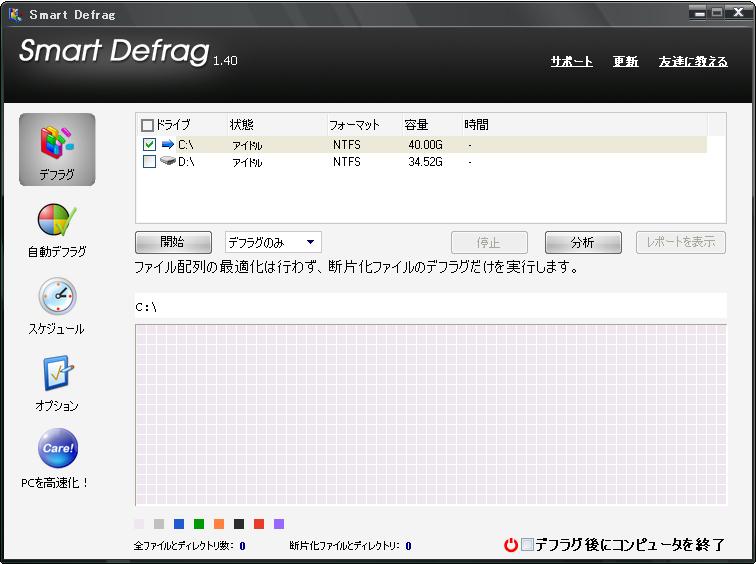Open the デフラグのみ mode dropdown

tap(273, 242)
